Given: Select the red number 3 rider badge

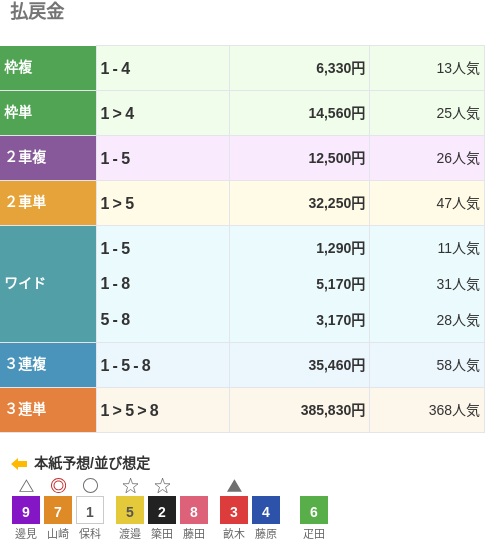Looking at the screenshot, I should tap(234, 510).
